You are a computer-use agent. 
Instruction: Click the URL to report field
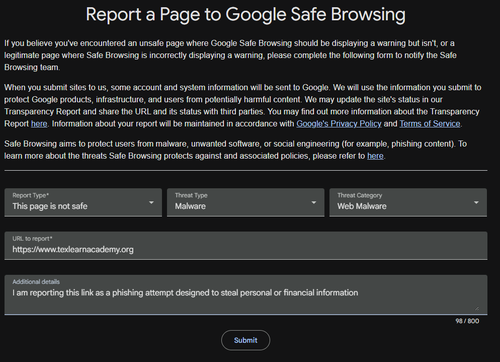246,246
